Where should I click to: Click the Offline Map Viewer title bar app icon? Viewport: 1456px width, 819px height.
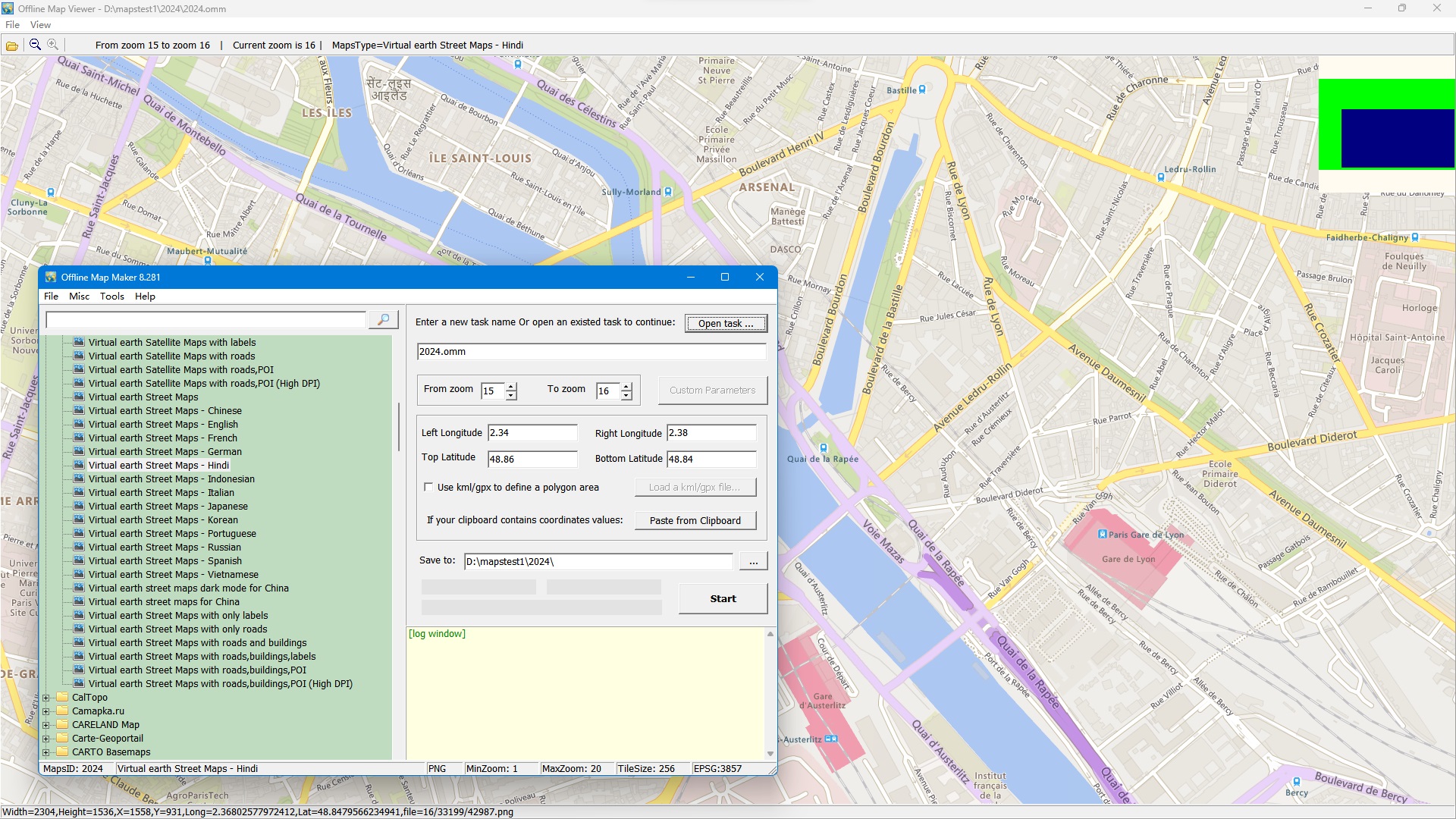[8, 8]
